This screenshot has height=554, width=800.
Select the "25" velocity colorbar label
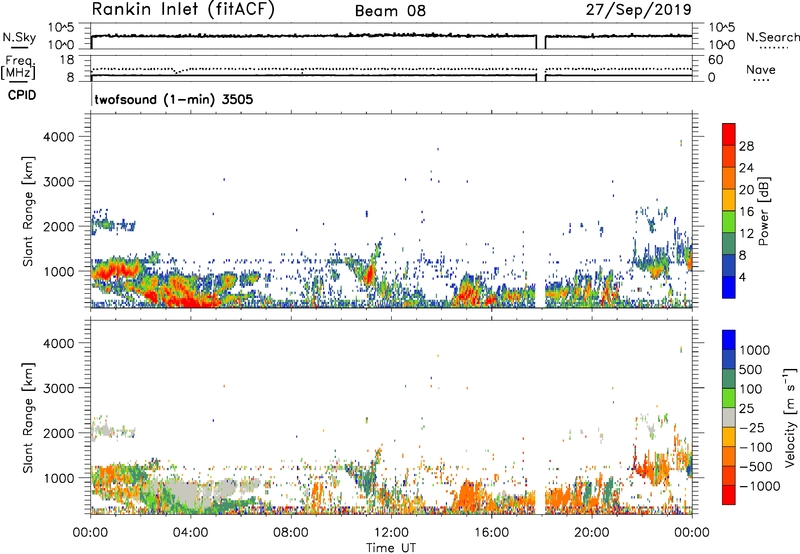(746, 409)
